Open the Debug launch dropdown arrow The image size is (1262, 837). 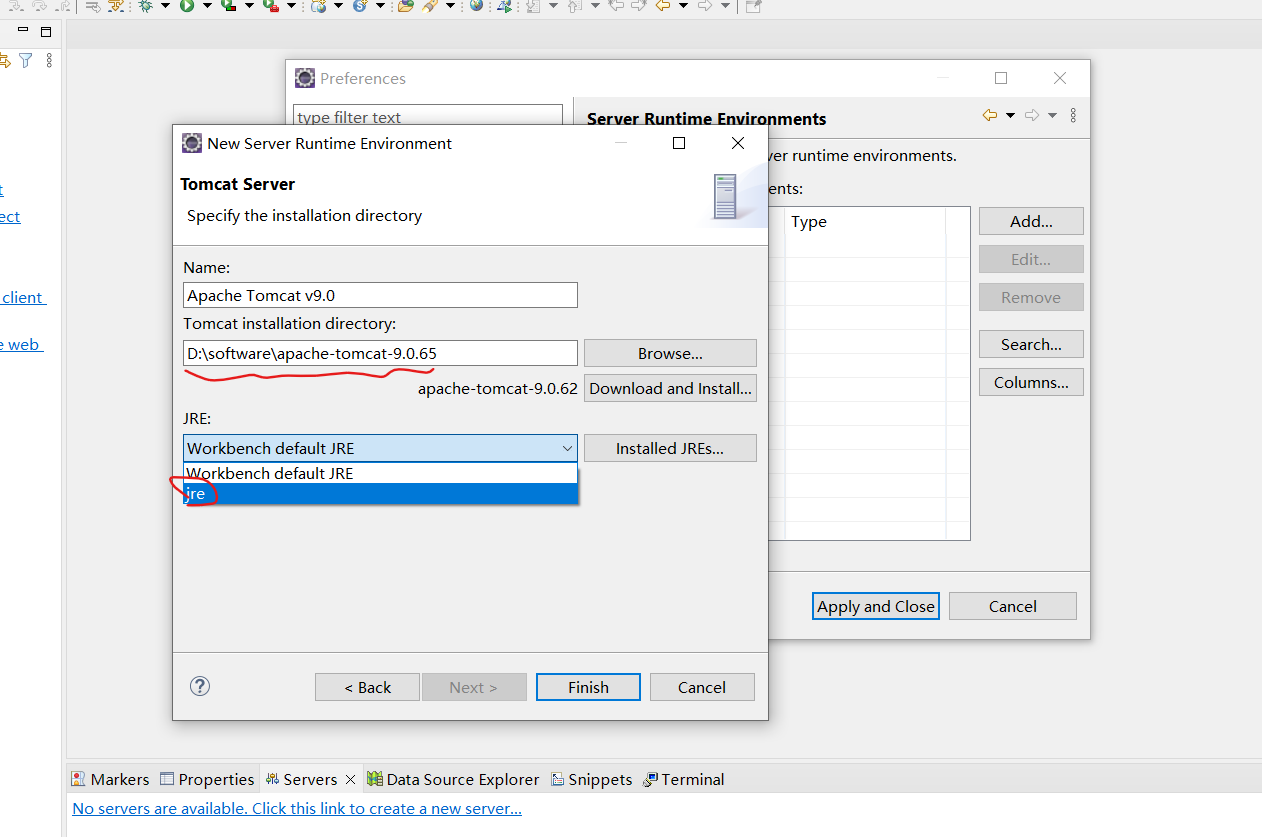click(x=165, y=6)
